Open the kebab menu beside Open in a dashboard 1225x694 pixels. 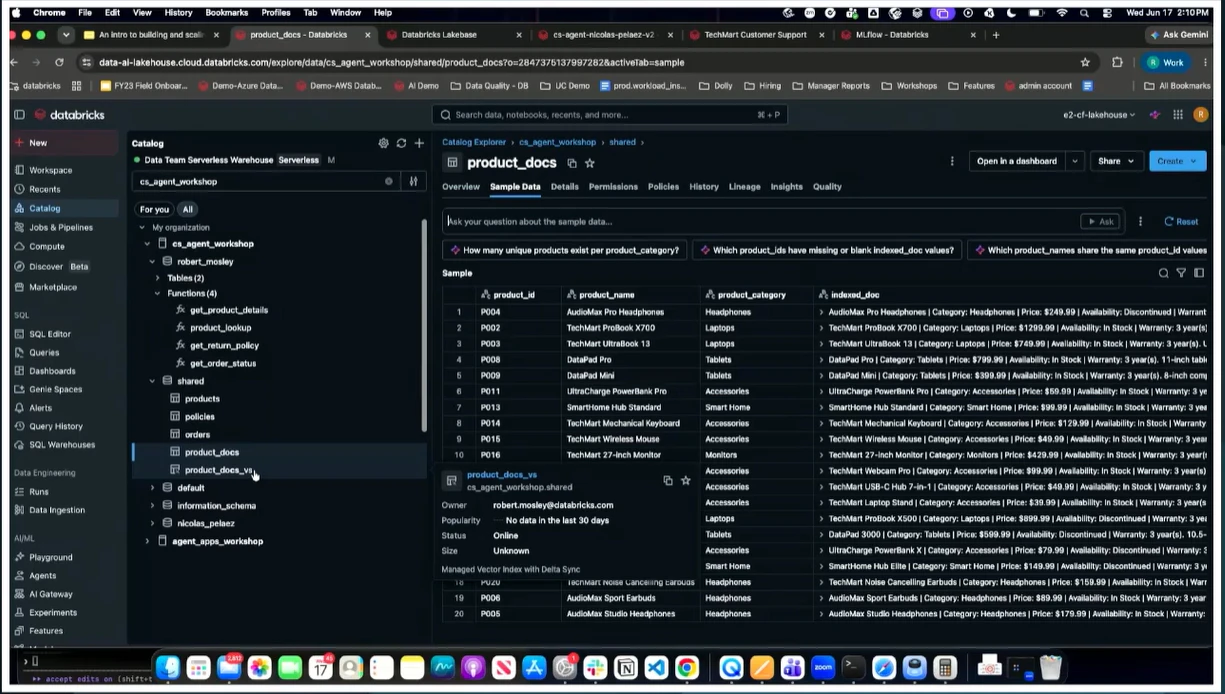pos(952,161)
